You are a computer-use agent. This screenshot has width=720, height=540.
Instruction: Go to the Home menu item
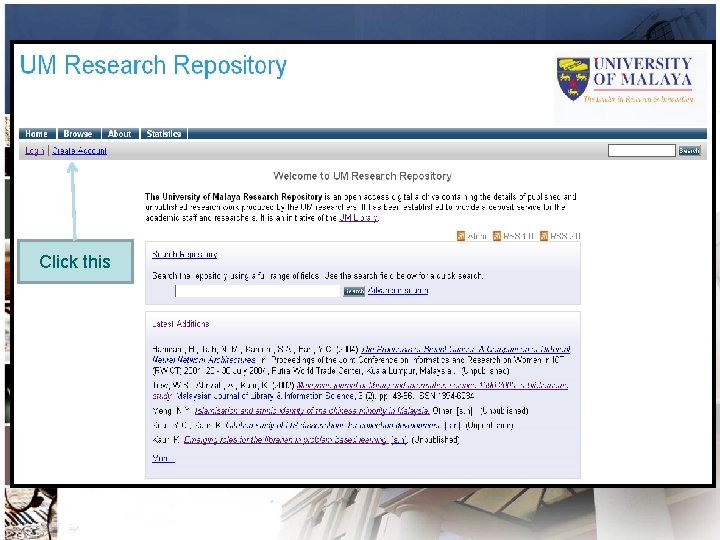(x=36, y=134)
